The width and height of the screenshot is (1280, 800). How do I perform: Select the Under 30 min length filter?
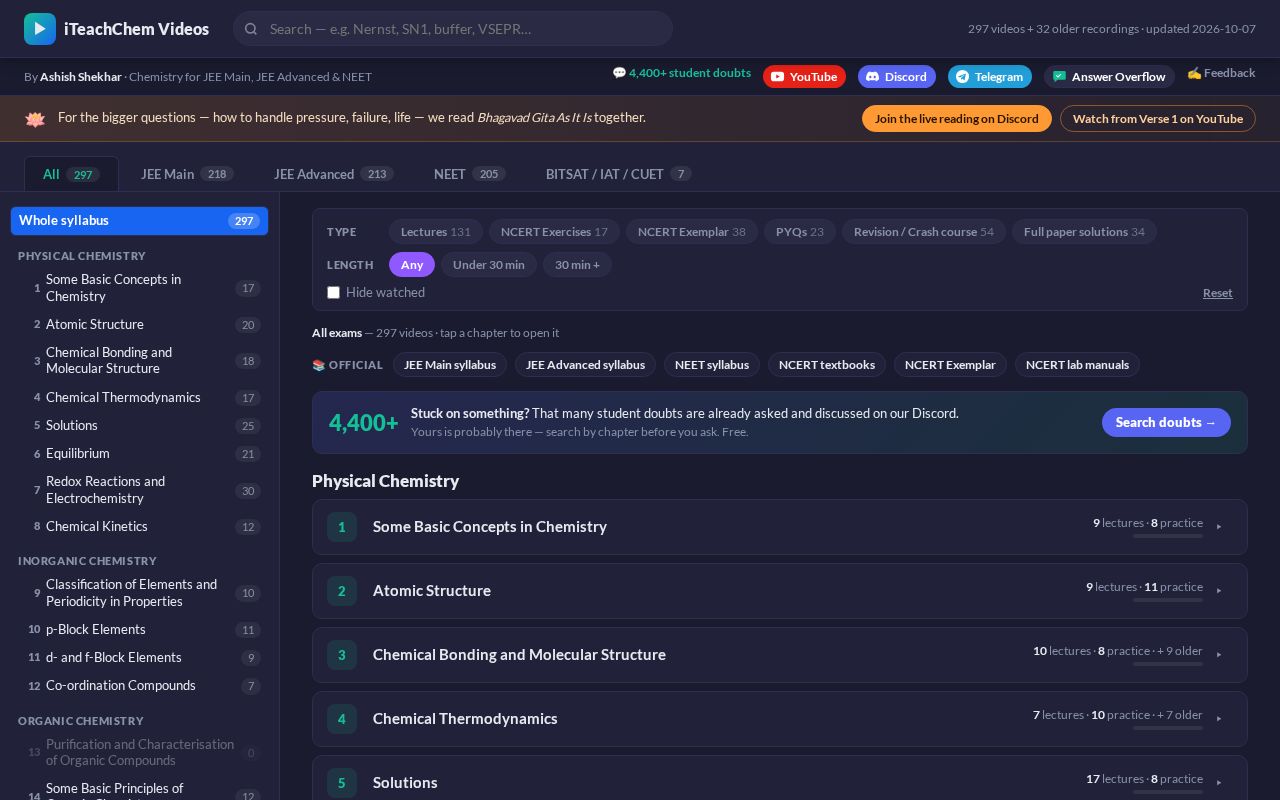pos(489,265)
